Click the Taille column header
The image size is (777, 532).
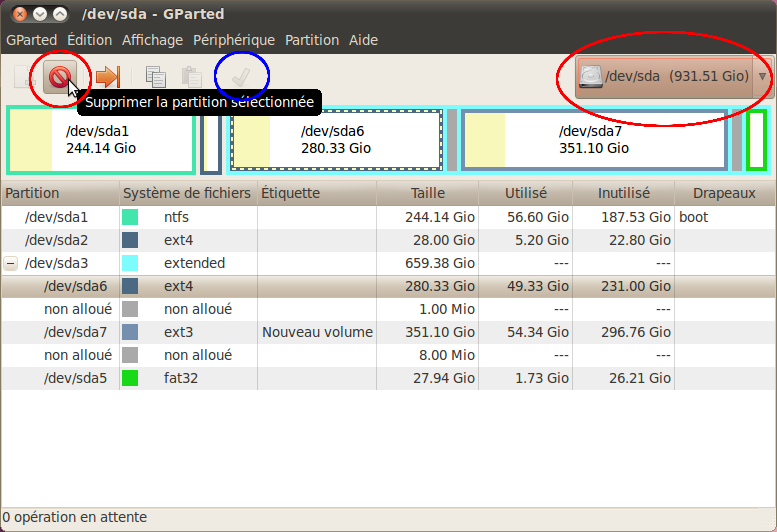click(427, 193)
